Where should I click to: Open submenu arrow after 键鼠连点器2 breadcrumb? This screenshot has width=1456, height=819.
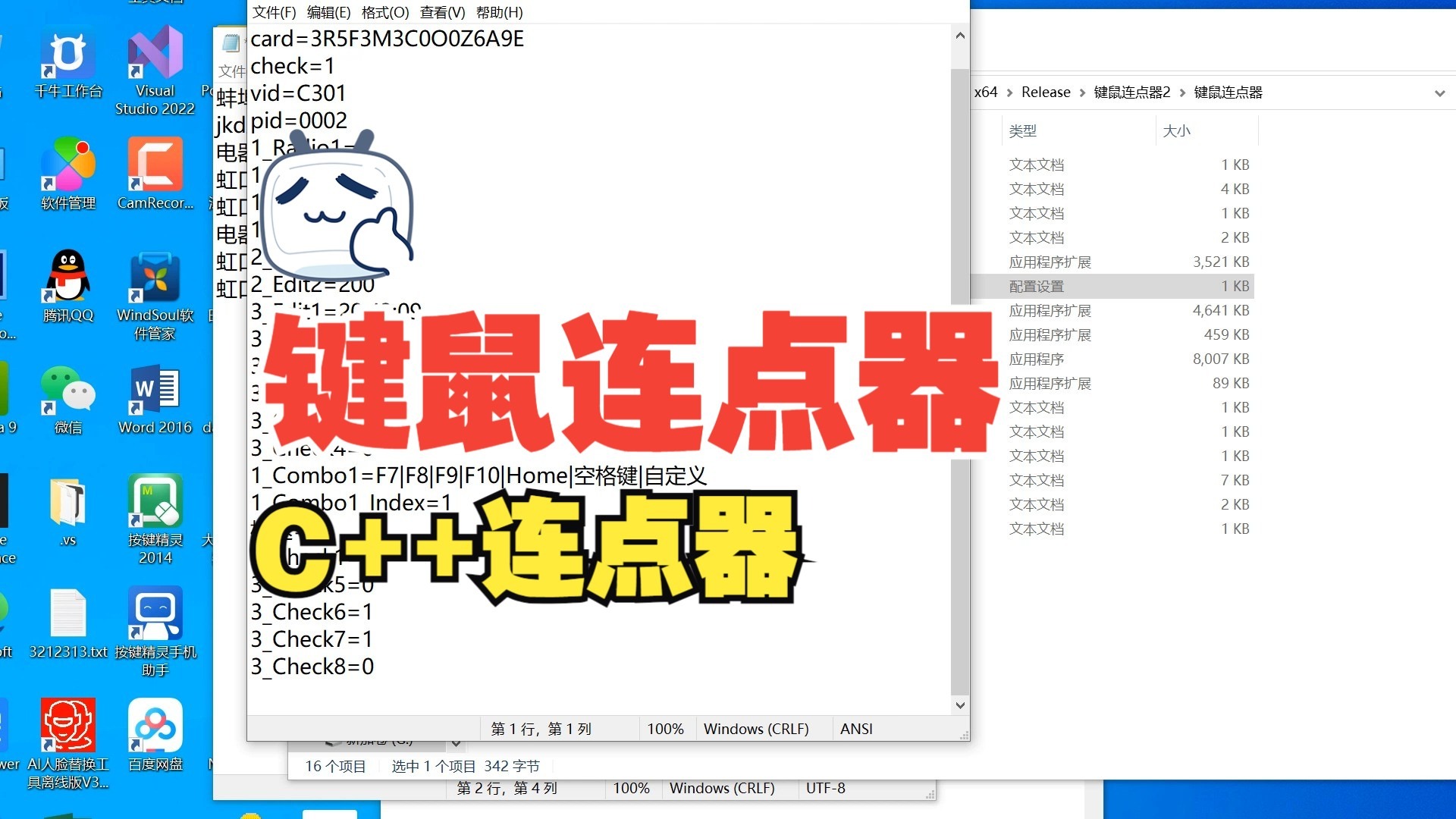click(1182, 93)
